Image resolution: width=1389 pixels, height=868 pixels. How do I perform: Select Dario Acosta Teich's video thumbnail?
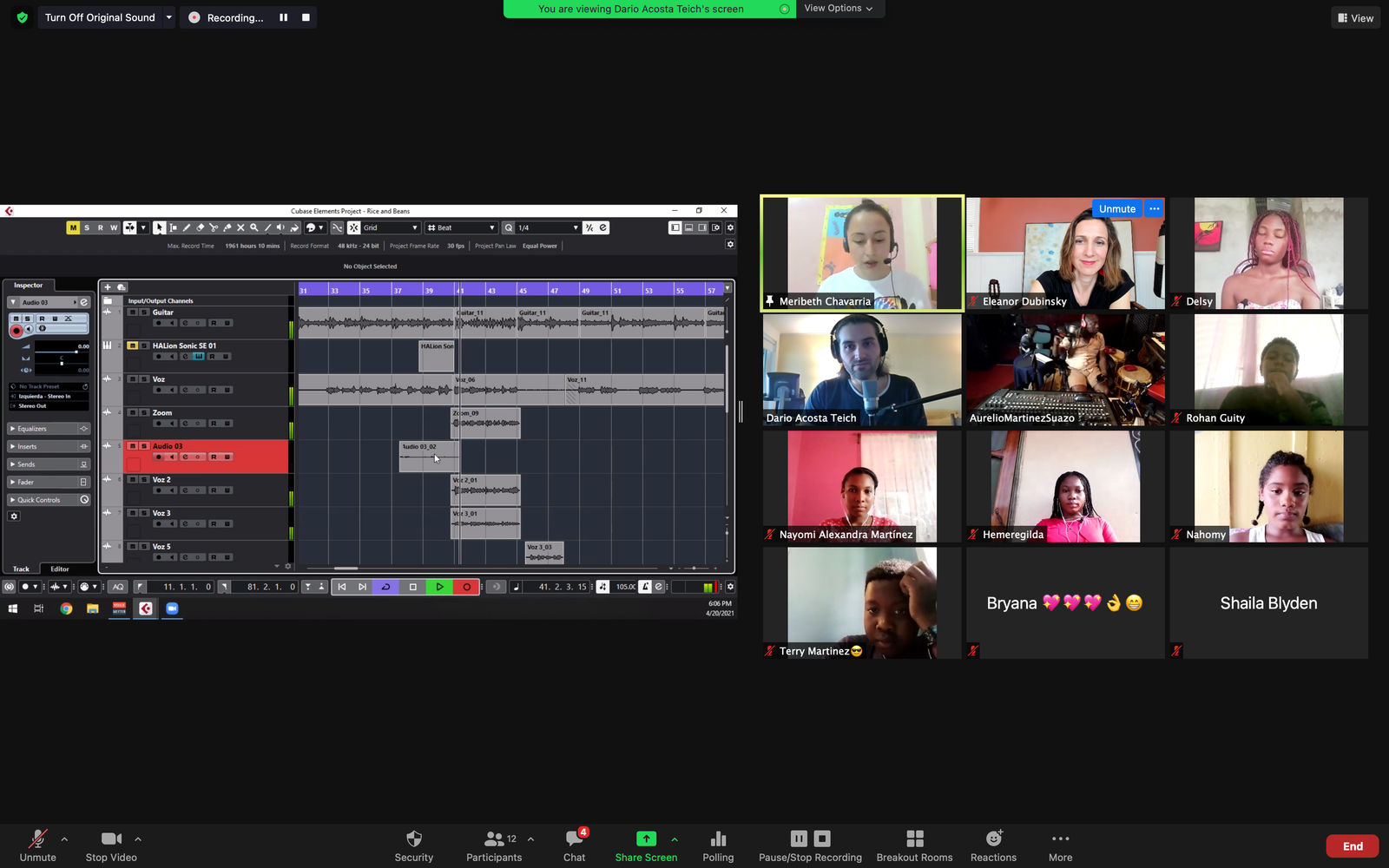coord(862,370)
